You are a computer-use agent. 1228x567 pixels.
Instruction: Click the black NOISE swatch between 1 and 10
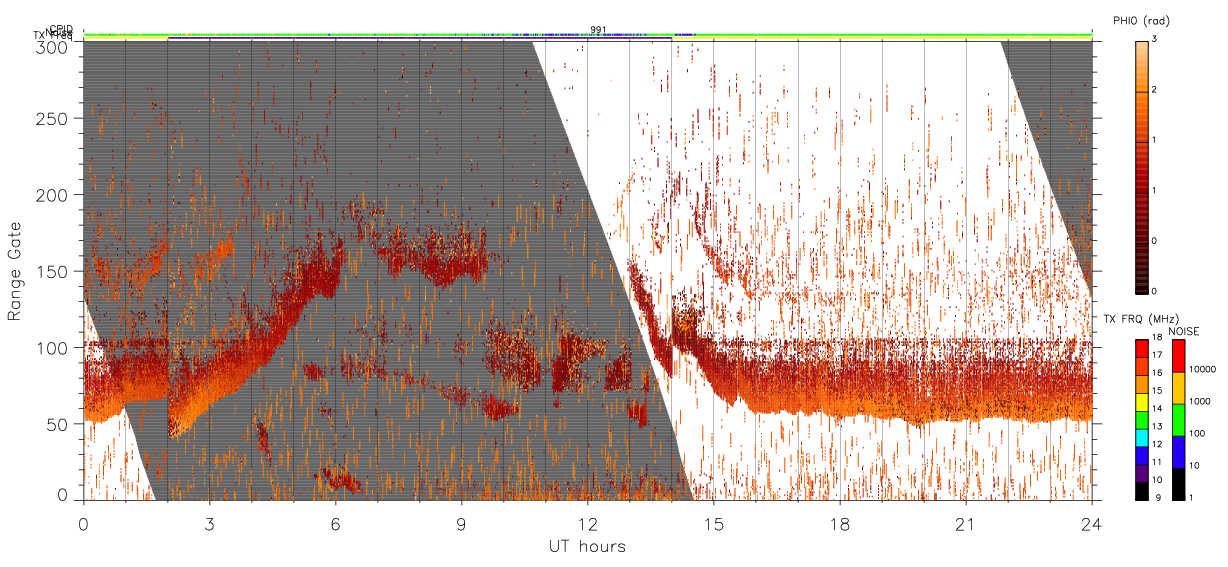tap(1181, 484)
